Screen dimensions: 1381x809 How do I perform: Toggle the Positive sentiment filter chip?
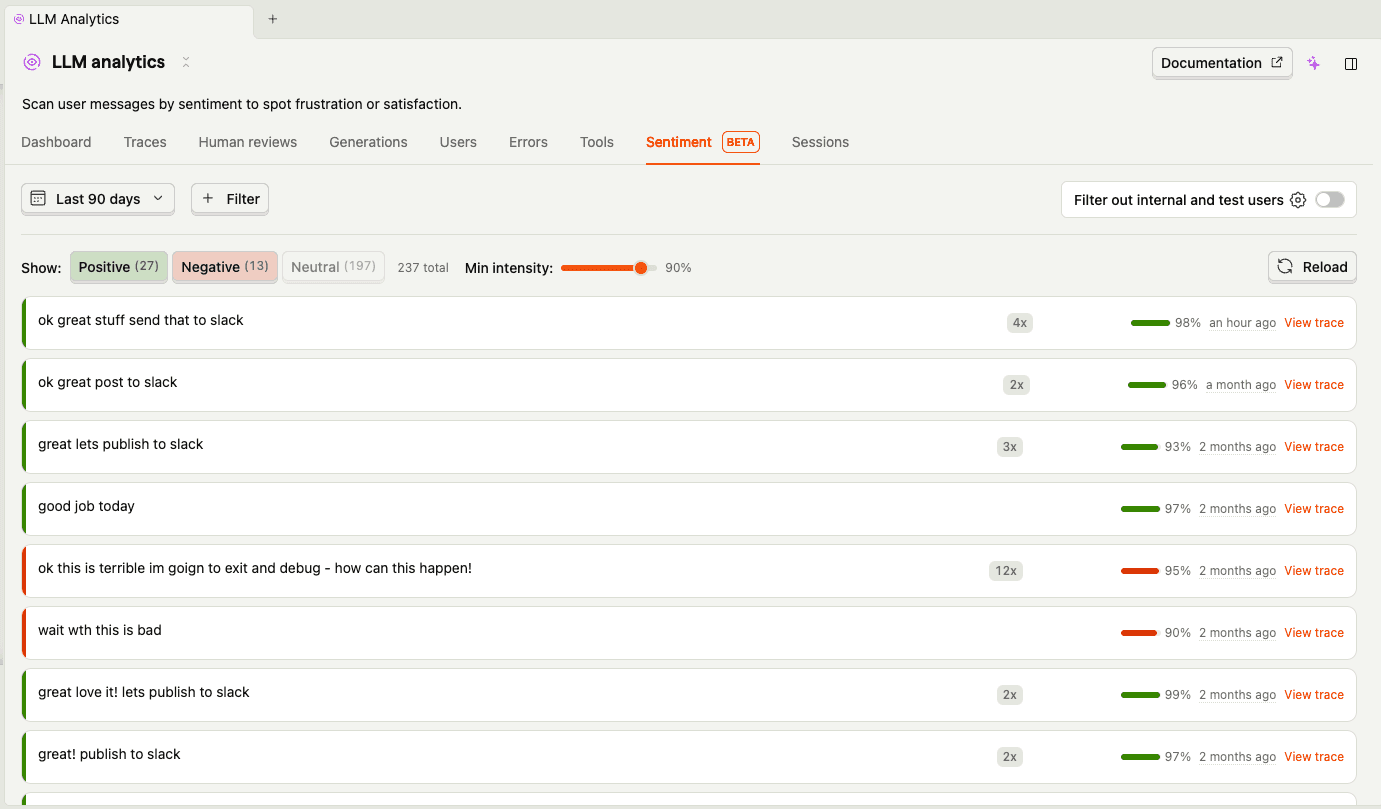tap(118, 267)
